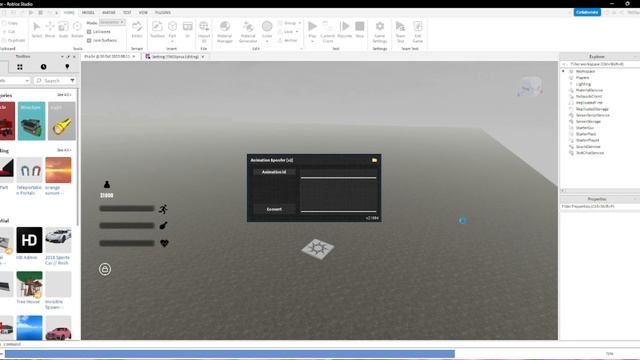Viewport: 640px width, 360px height.
Task: Click the Toolbox Search field
Action: coord(52,80)
